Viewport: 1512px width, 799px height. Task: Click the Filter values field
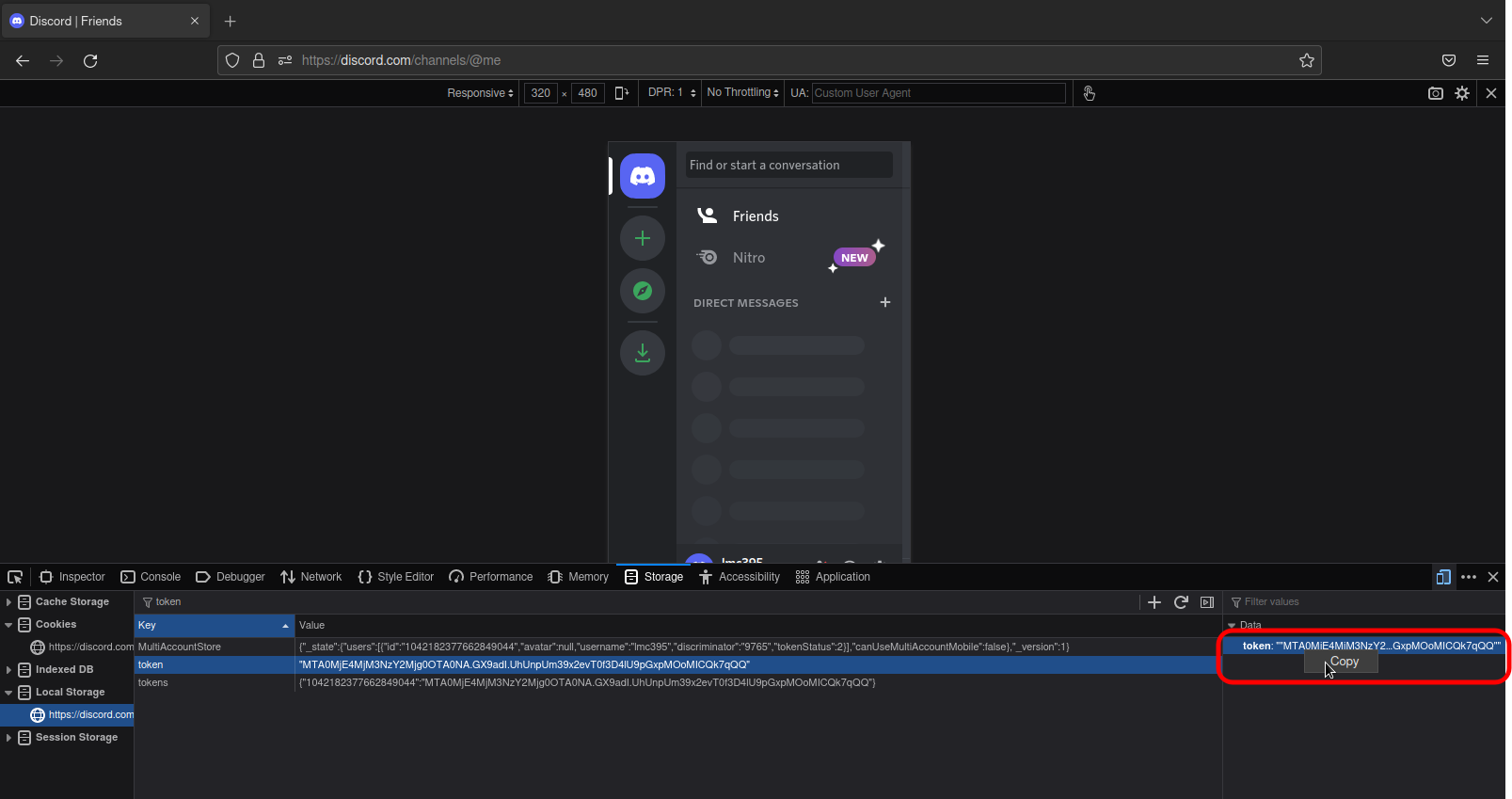[x=1366, y=602]
